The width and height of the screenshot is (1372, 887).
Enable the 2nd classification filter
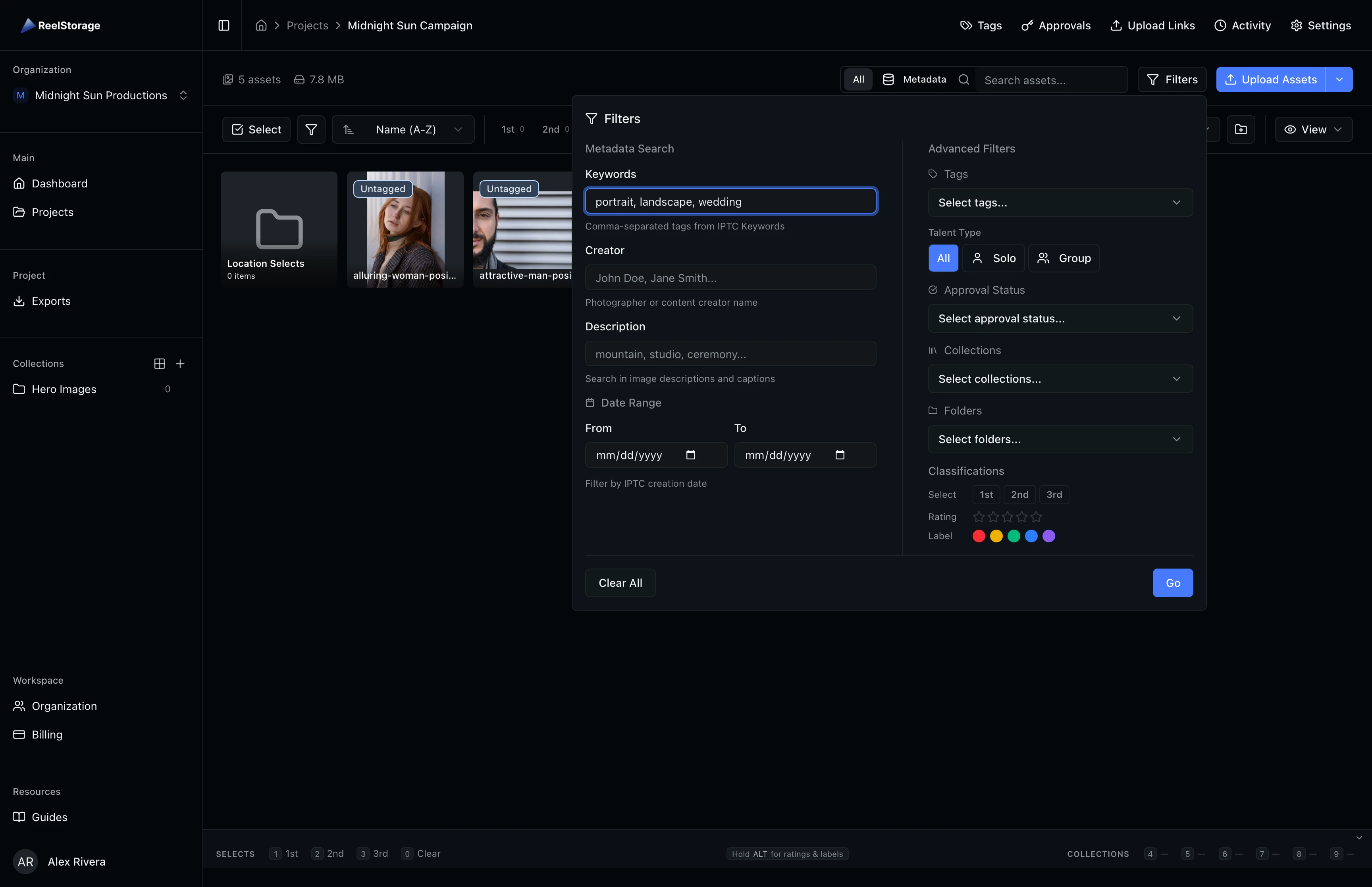click(x=1019, y=494)
